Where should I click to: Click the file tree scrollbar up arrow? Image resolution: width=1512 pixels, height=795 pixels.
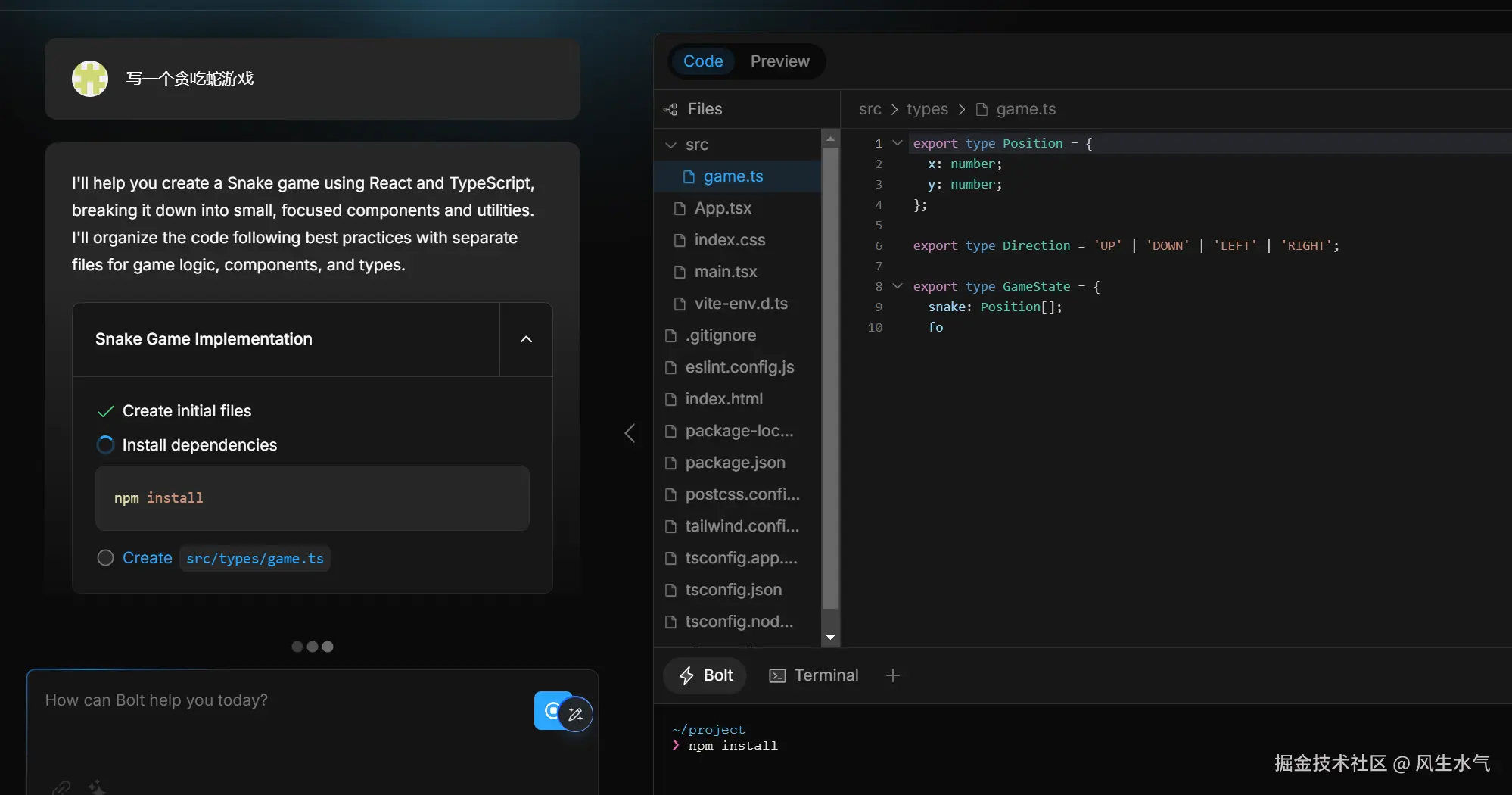(x=830, y=139)
